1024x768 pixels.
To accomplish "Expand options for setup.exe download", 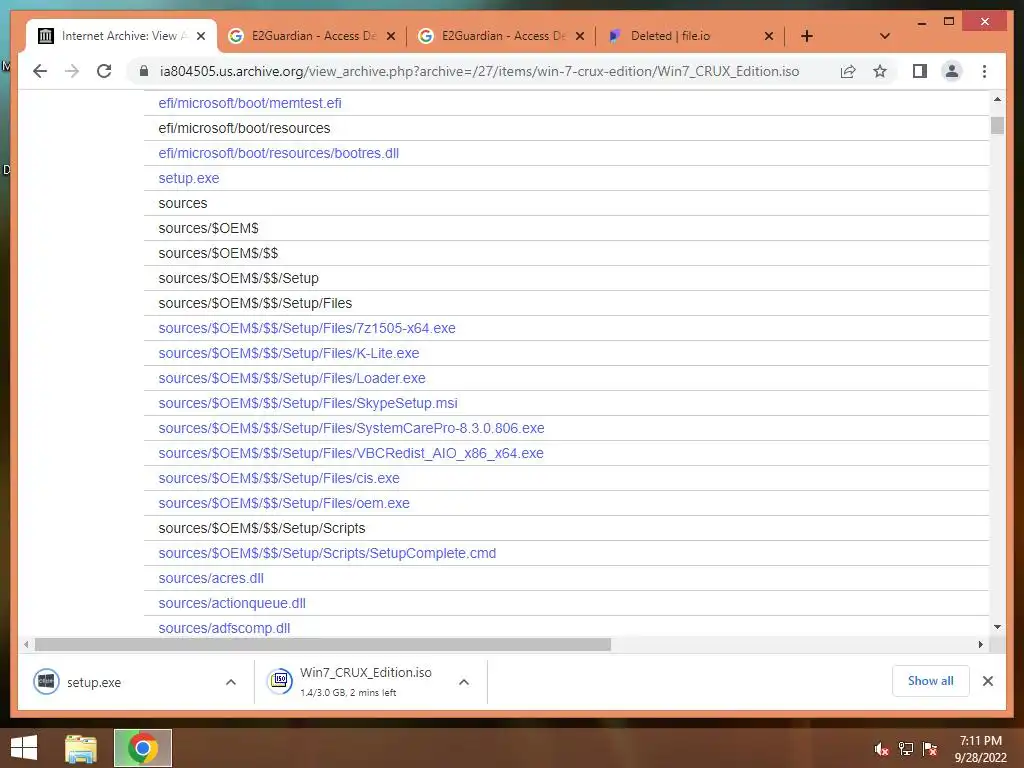I will coord(231,682).
